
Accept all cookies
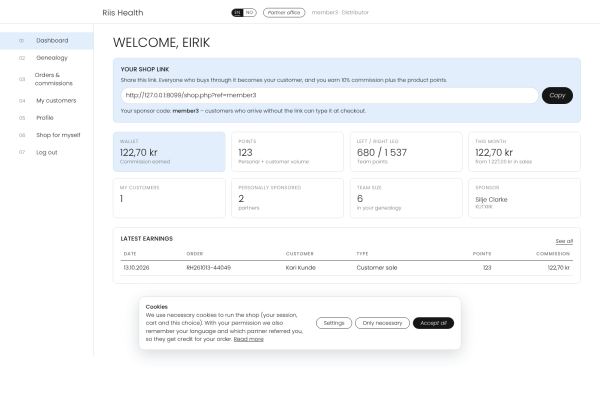pyautogui.click(x=434, y=323)
